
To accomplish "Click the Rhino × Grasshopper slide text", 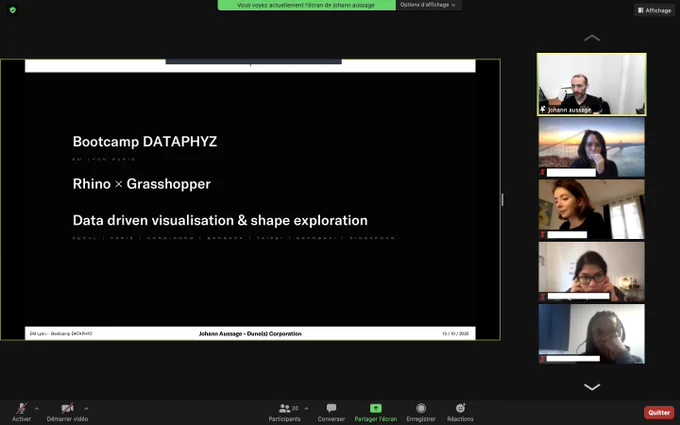I will tap(142, 184).
